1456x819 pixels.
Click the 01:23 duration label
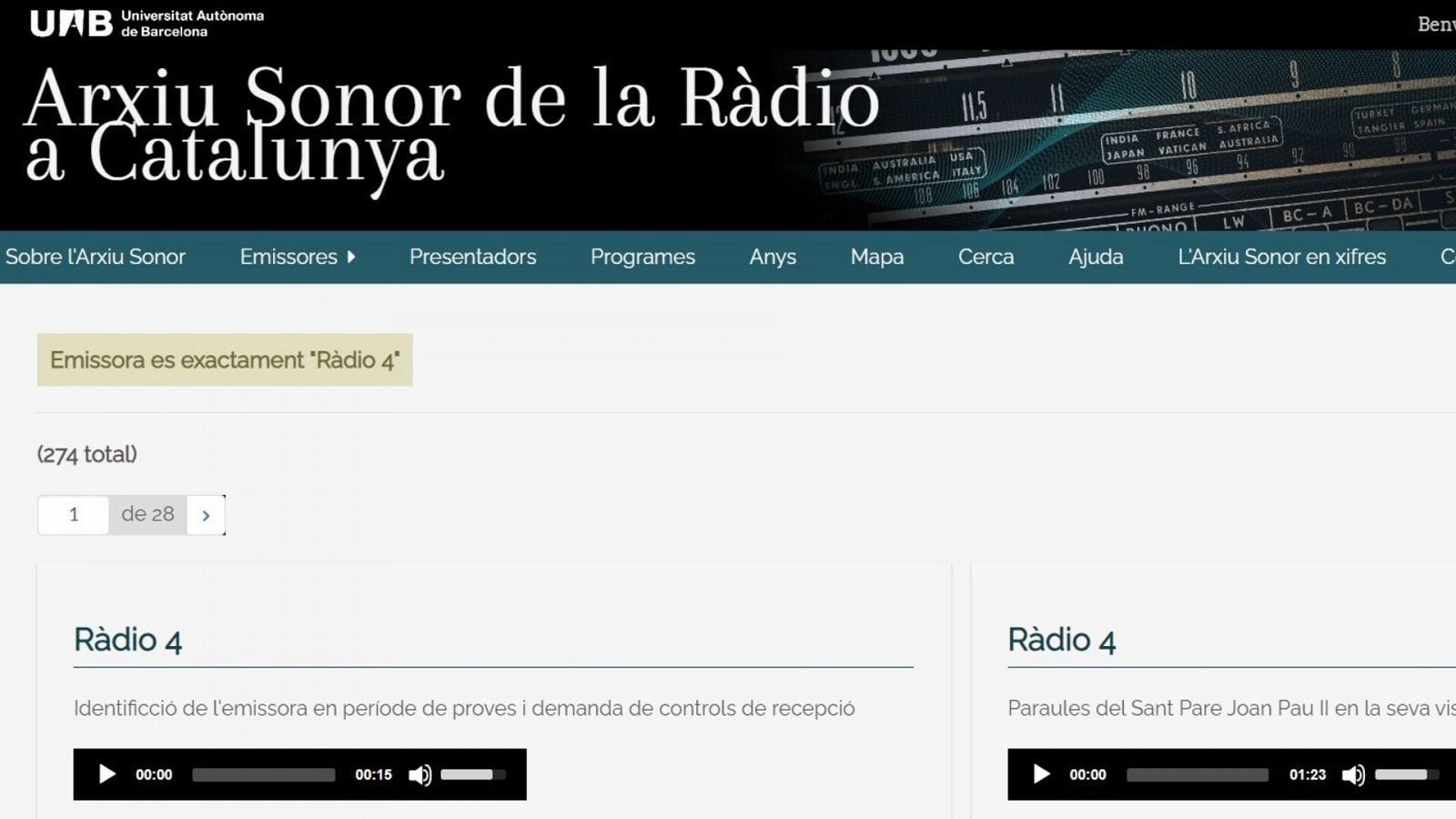1307,775
